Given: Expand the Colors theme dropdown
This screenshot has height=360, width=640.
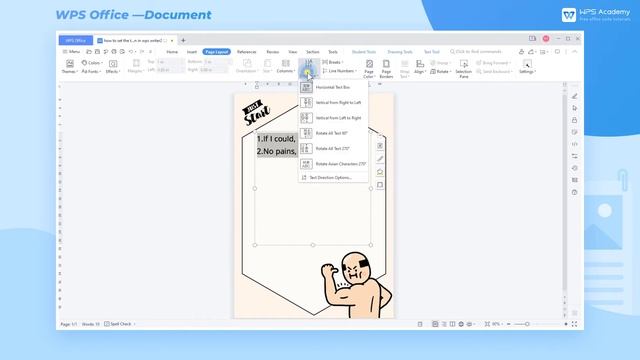Looking at the screenshot, I should (x=92, y=63).
